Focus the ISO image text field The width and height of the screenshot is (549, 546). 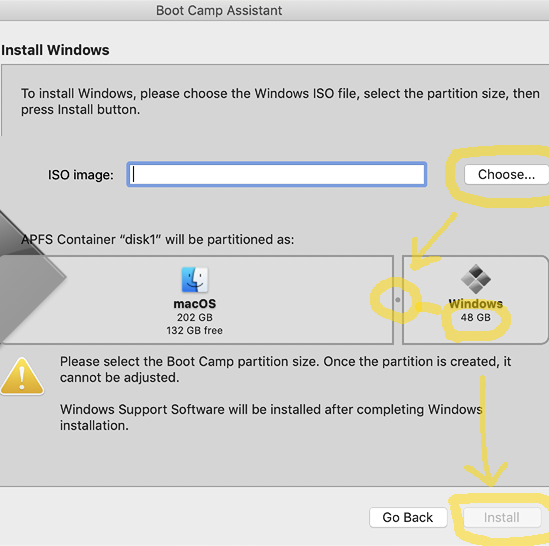pos(277,174)
